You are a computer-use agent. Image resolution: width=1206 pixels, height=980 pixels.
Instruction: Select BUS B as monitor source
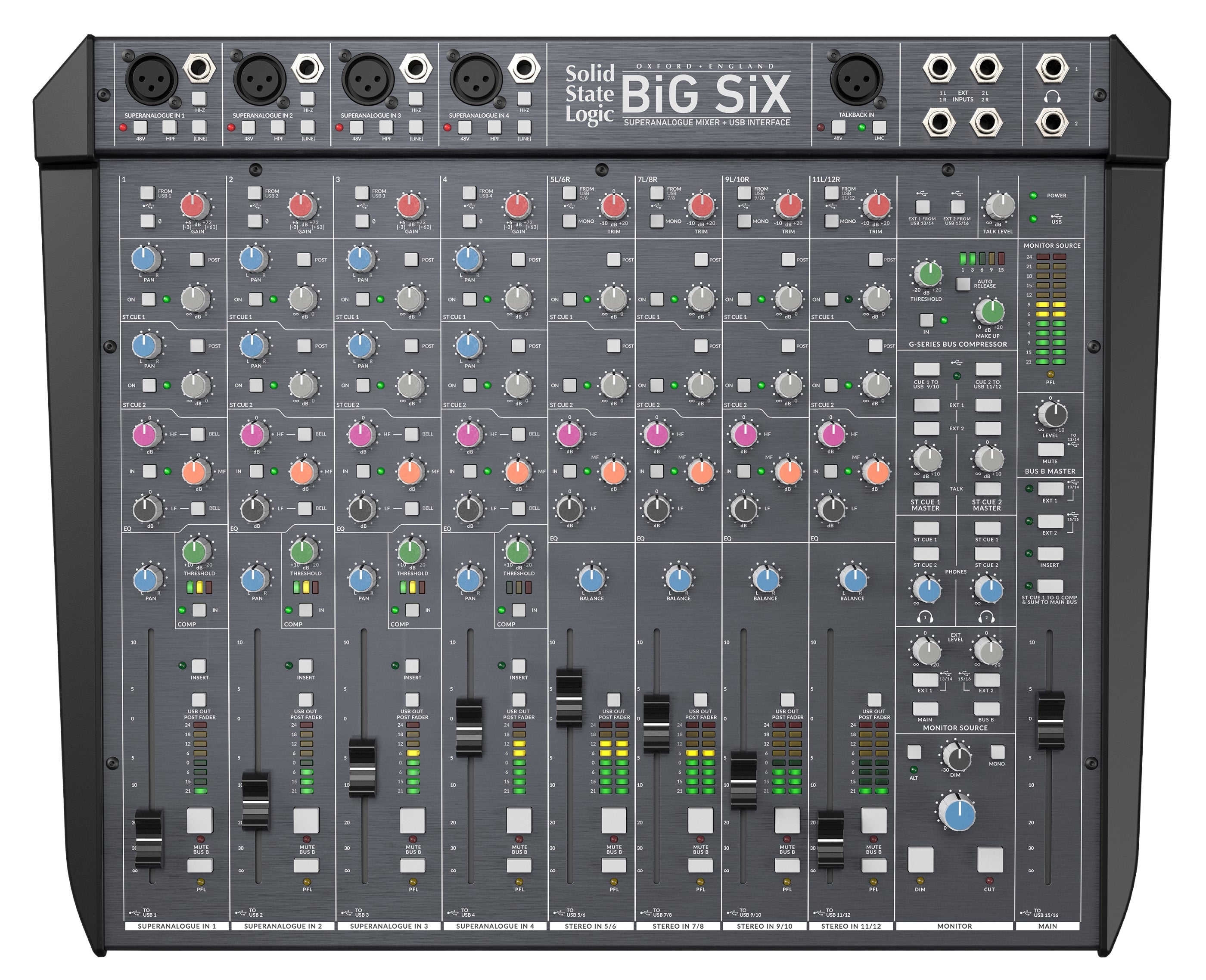point(987,709)
